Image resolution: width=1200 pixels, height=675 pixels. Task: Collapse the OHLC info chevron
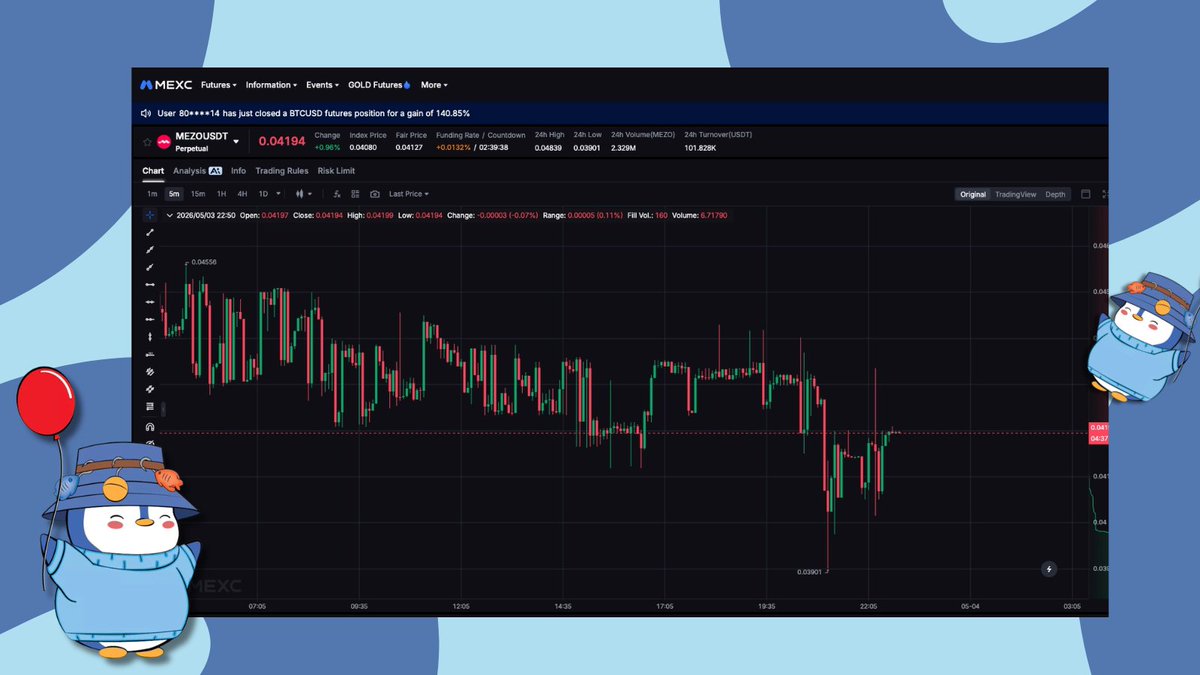click(170, 215)
